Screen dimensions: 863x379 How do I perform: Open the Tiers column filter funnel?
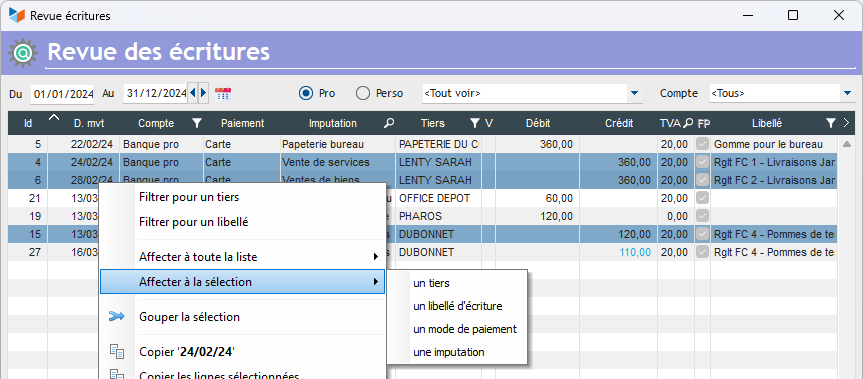474,124
